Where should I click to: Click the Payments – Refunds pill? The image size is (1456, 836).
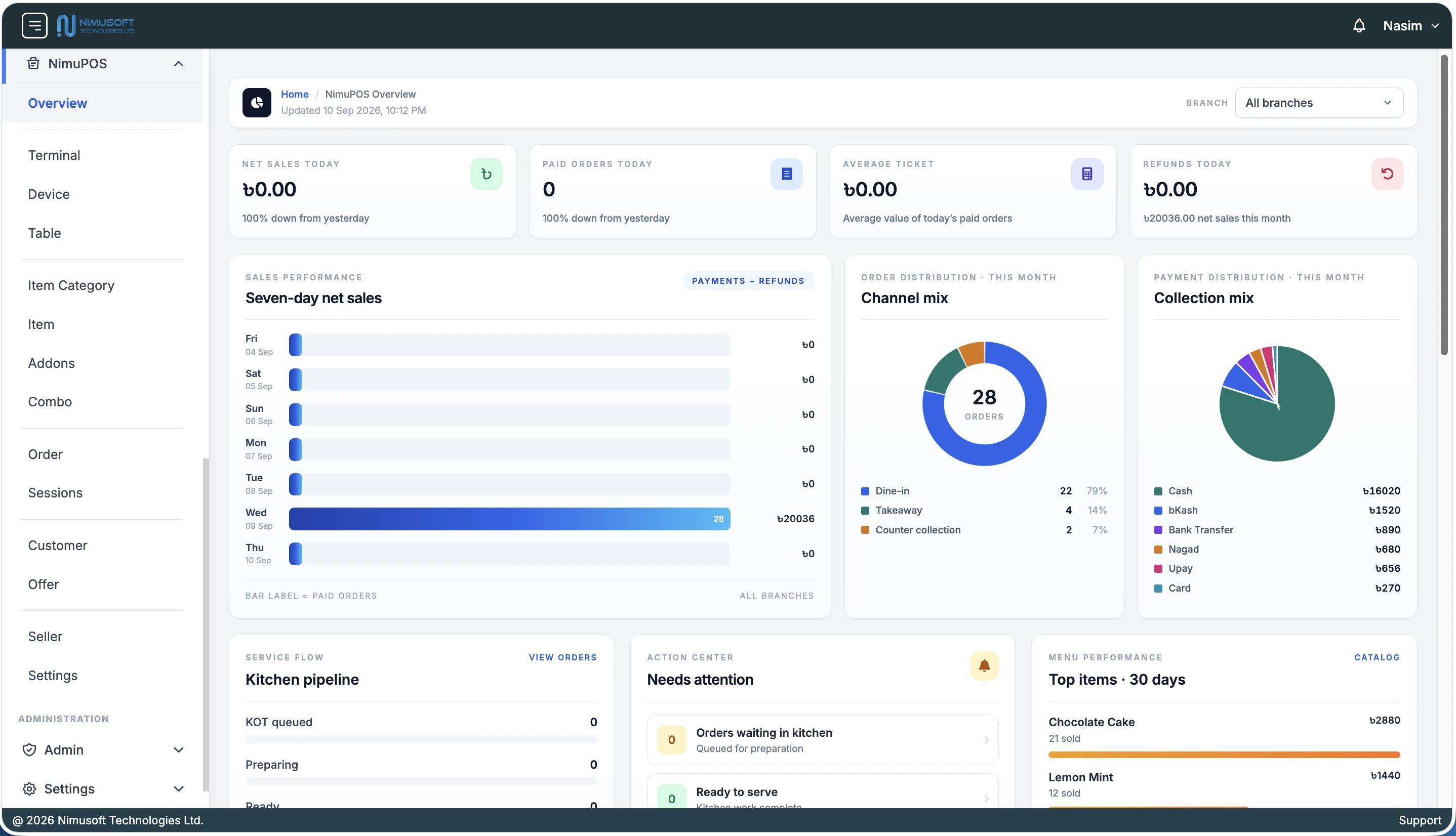point(748,281)
